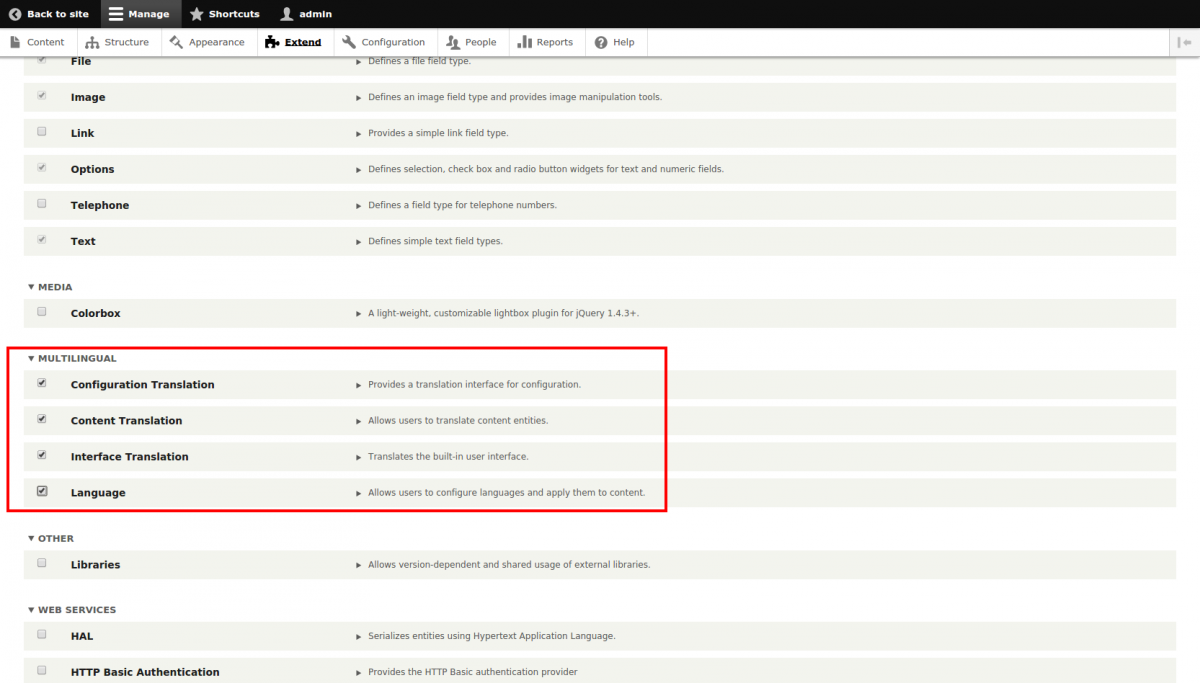Click the Language module name label
This screenshot has width=1200, height=683.
(x=98, y=493)
